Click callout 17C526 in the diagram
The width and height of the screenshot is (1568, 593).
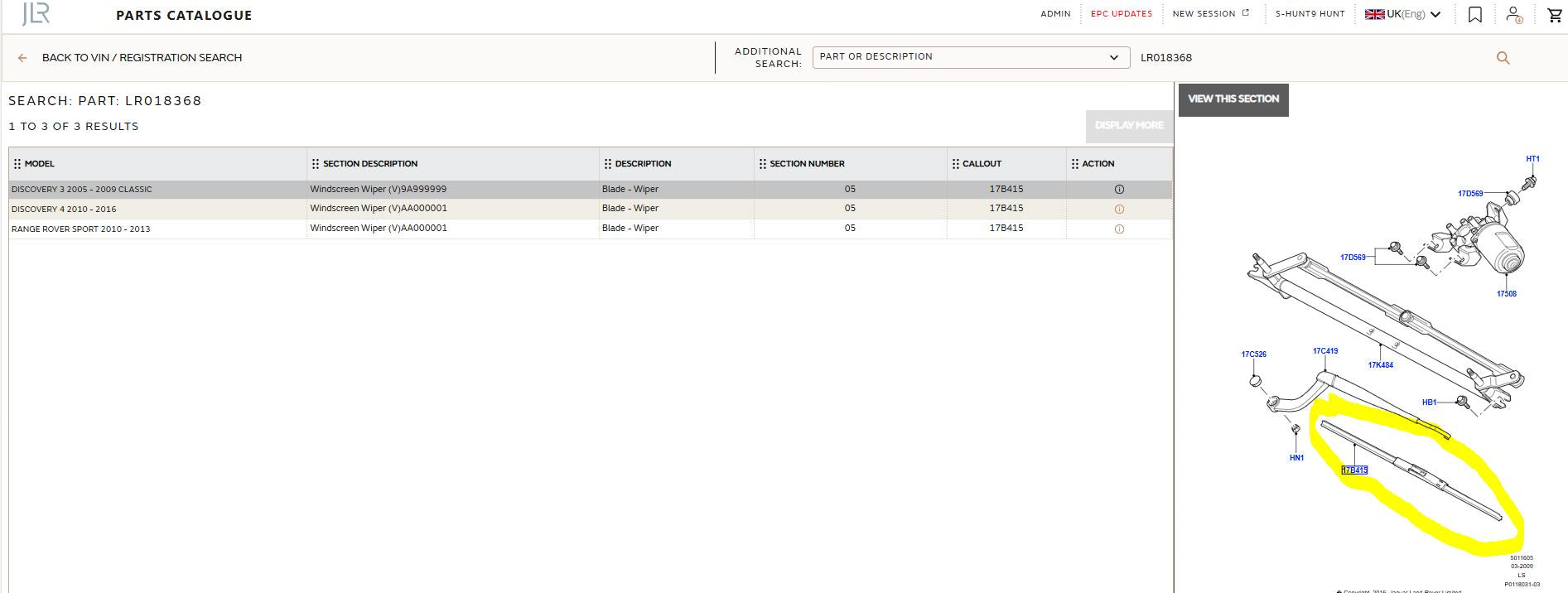pos(1253,354)
